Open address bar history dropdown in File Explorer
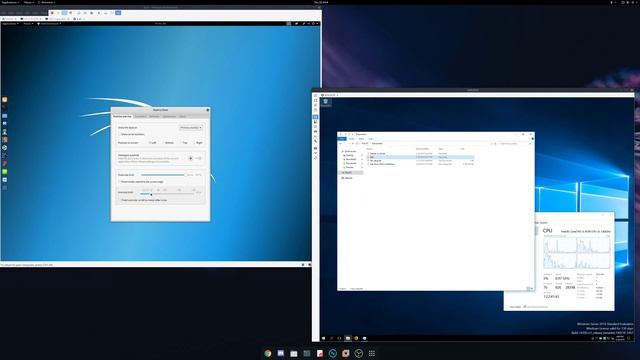This screenshot has width=640, height=360. (x=491, y=143)
